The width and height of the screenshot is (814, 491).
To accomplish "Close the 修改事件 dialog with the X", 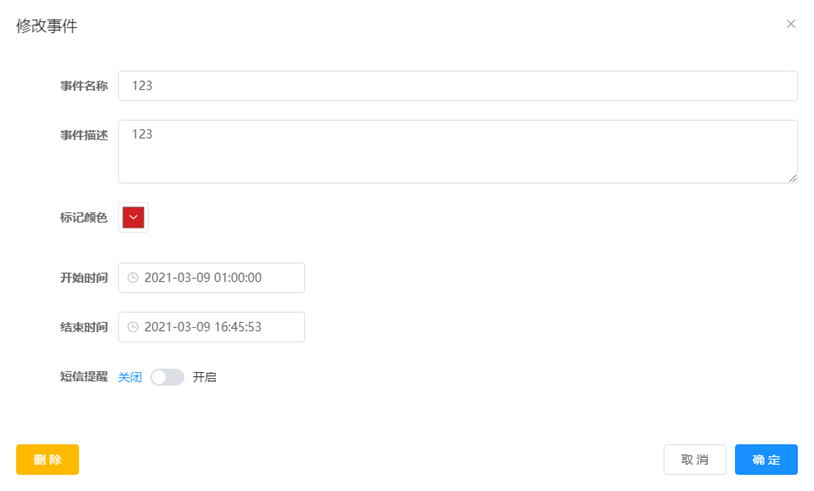I will coord(791,24).
